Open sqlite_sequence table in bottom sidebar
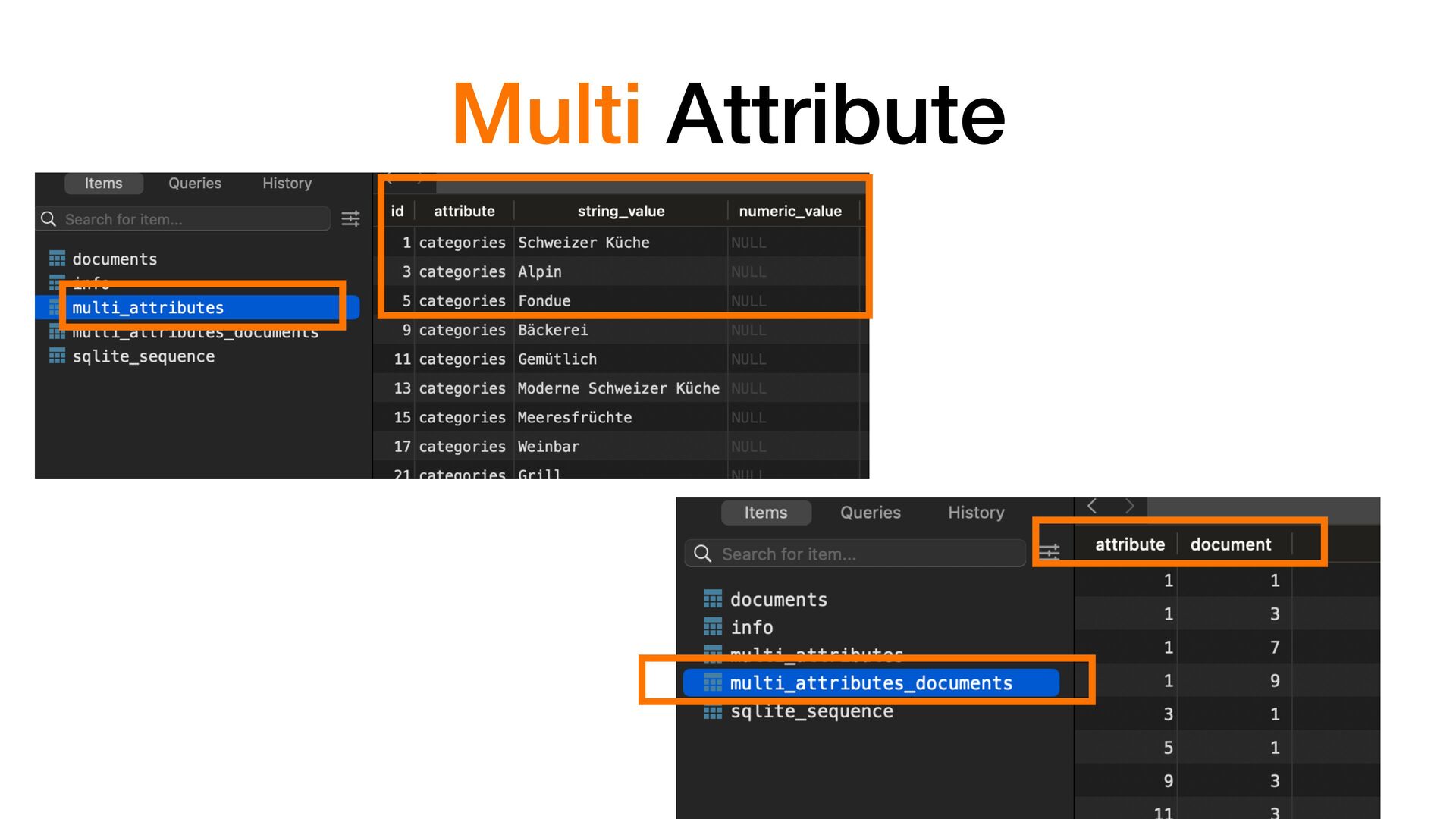 (811, 711)
